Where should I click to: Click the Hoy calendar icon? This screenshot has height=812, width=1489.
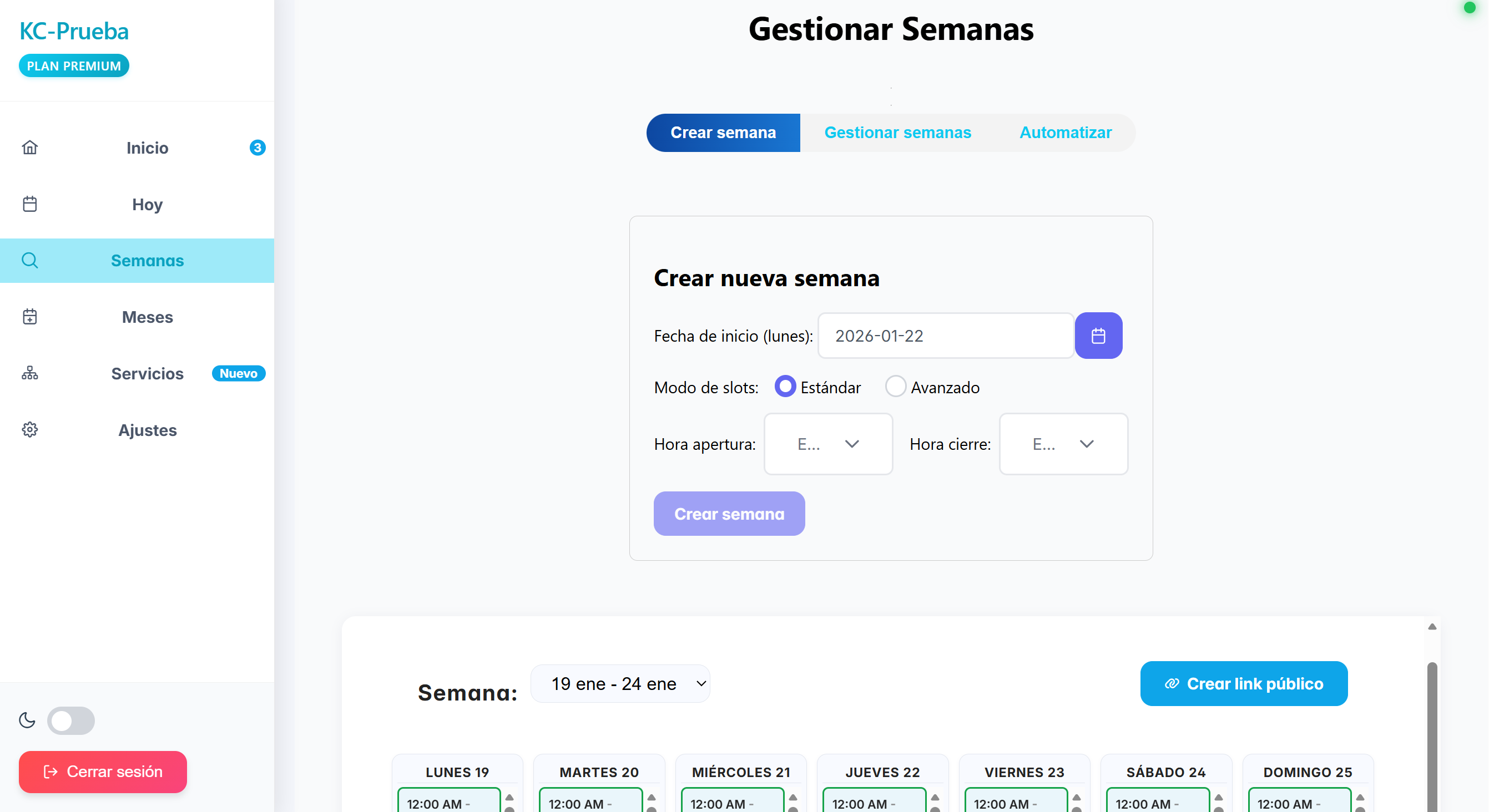coord(30,205)
